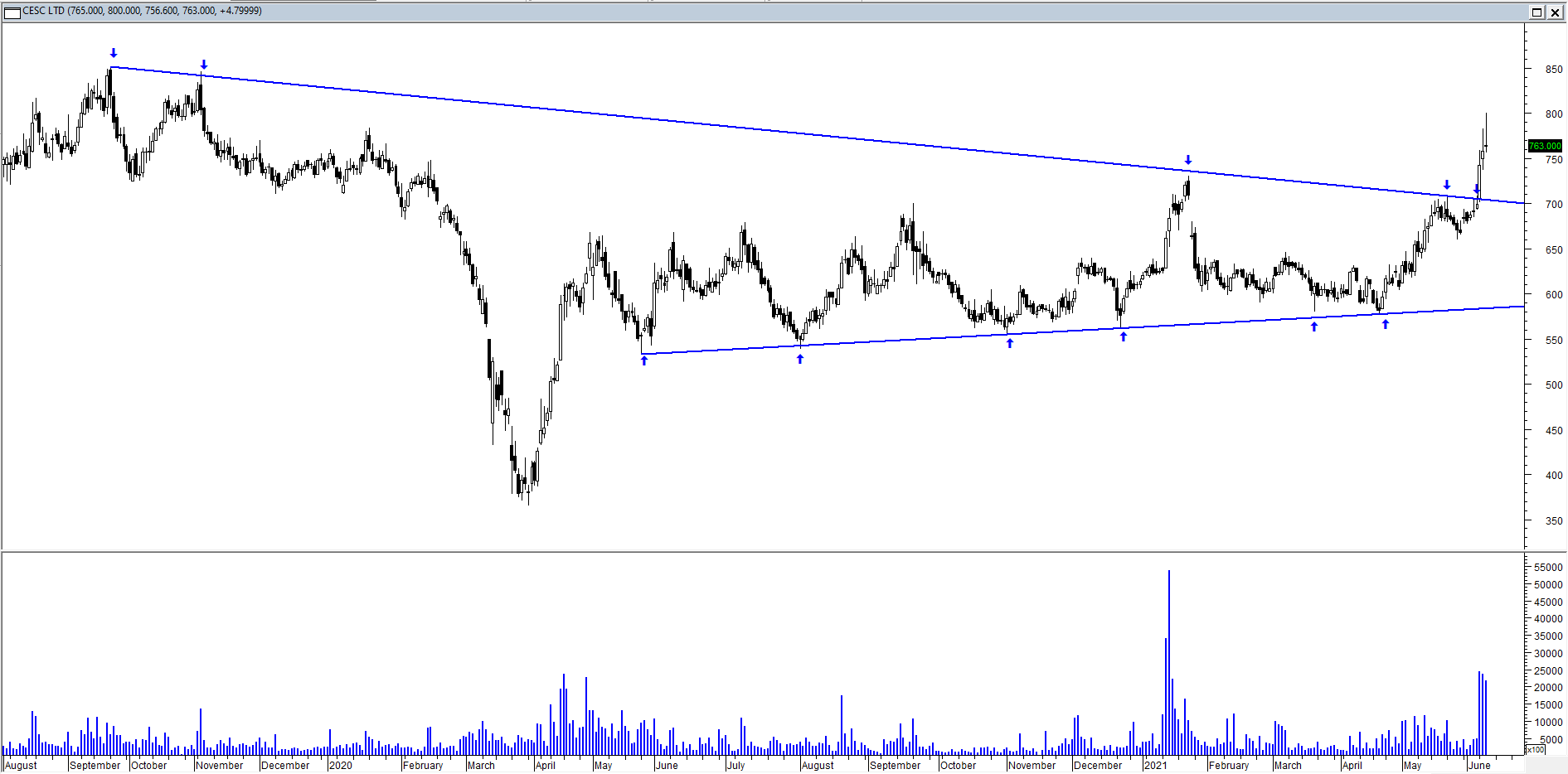Select the up arrow below the late May 2020 low
The width and height of the screenshot is (1568, 774).
pyautogui.click(x=644, y=360)
